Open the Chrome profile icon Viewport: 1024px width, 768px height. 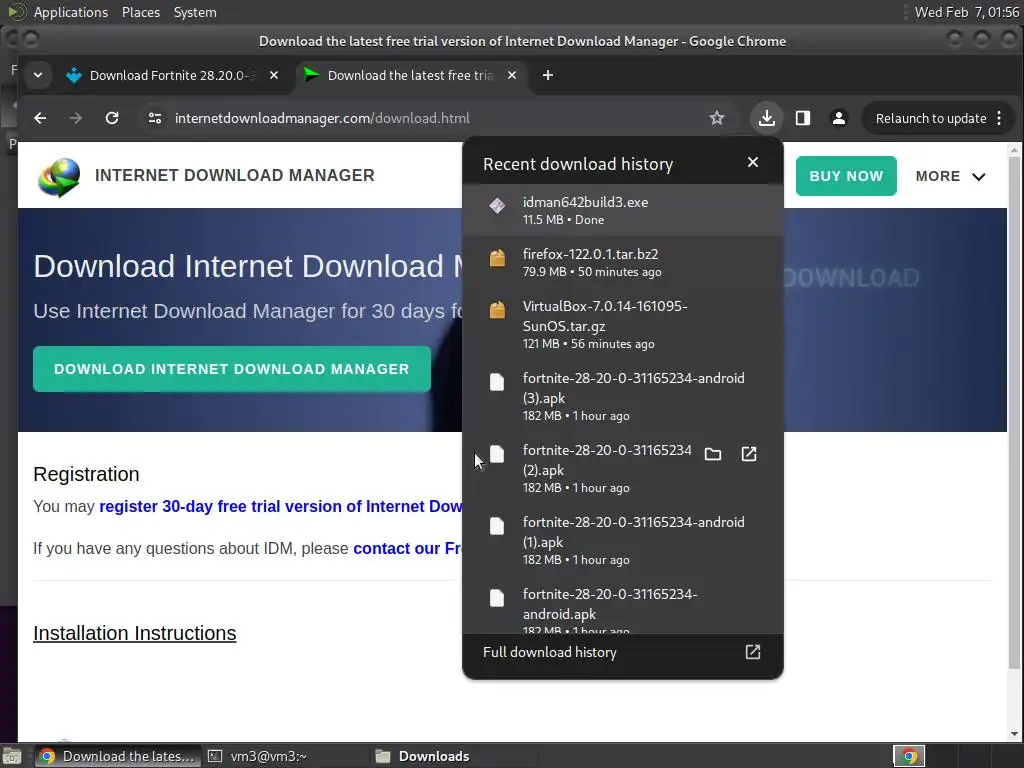coord(839,118)
